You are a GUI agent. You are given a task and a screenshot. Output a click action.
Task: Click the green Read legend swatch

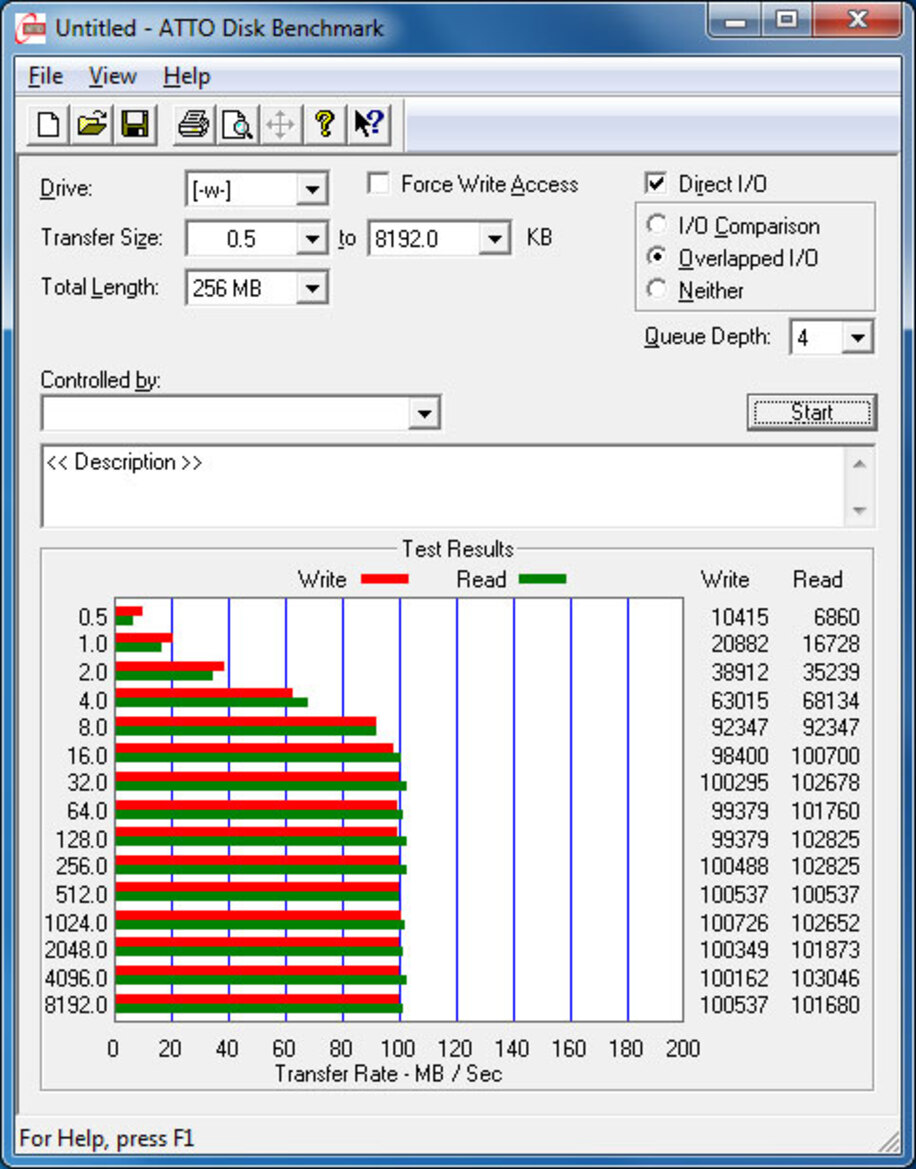click(x=542, y=579)
